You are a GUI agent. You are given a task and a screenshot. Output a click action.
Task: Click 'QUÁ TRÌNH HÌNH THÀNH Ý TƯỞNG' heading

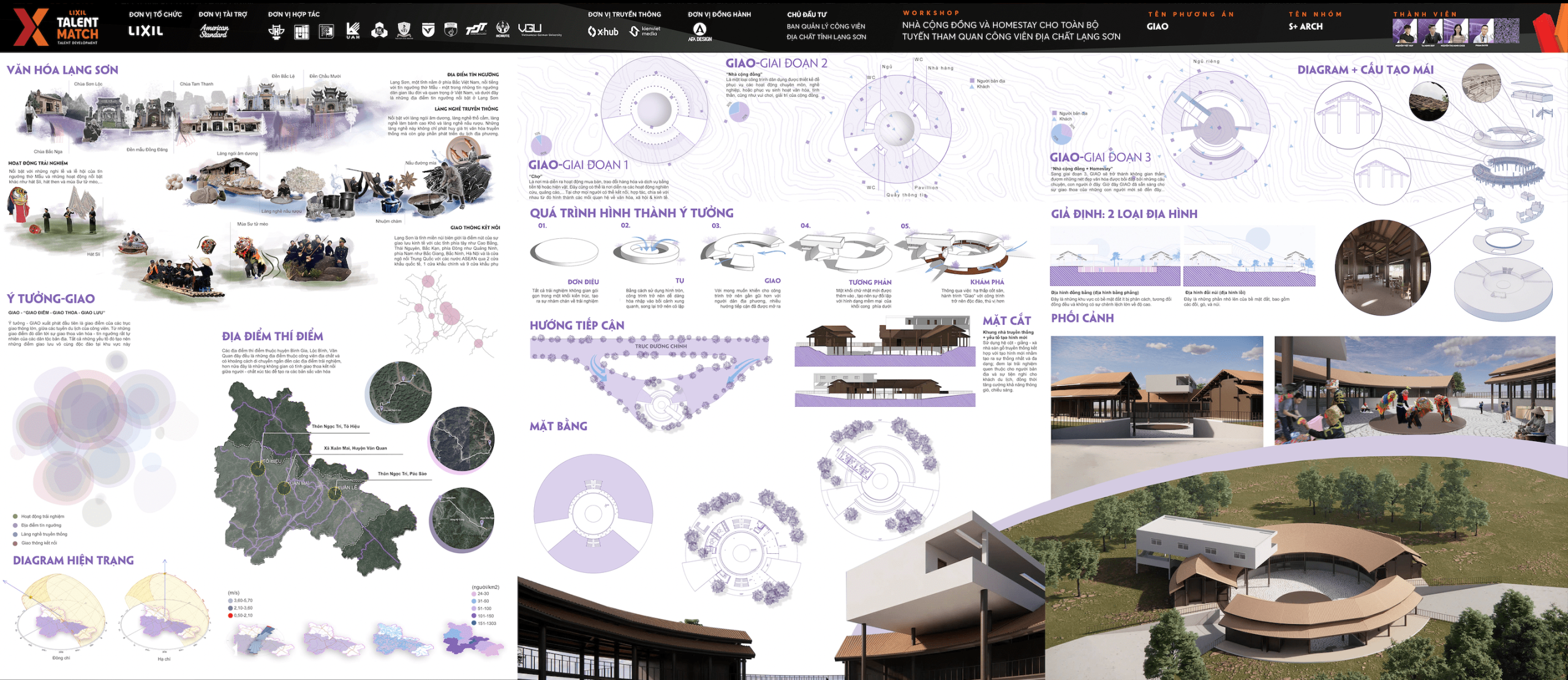631,213
